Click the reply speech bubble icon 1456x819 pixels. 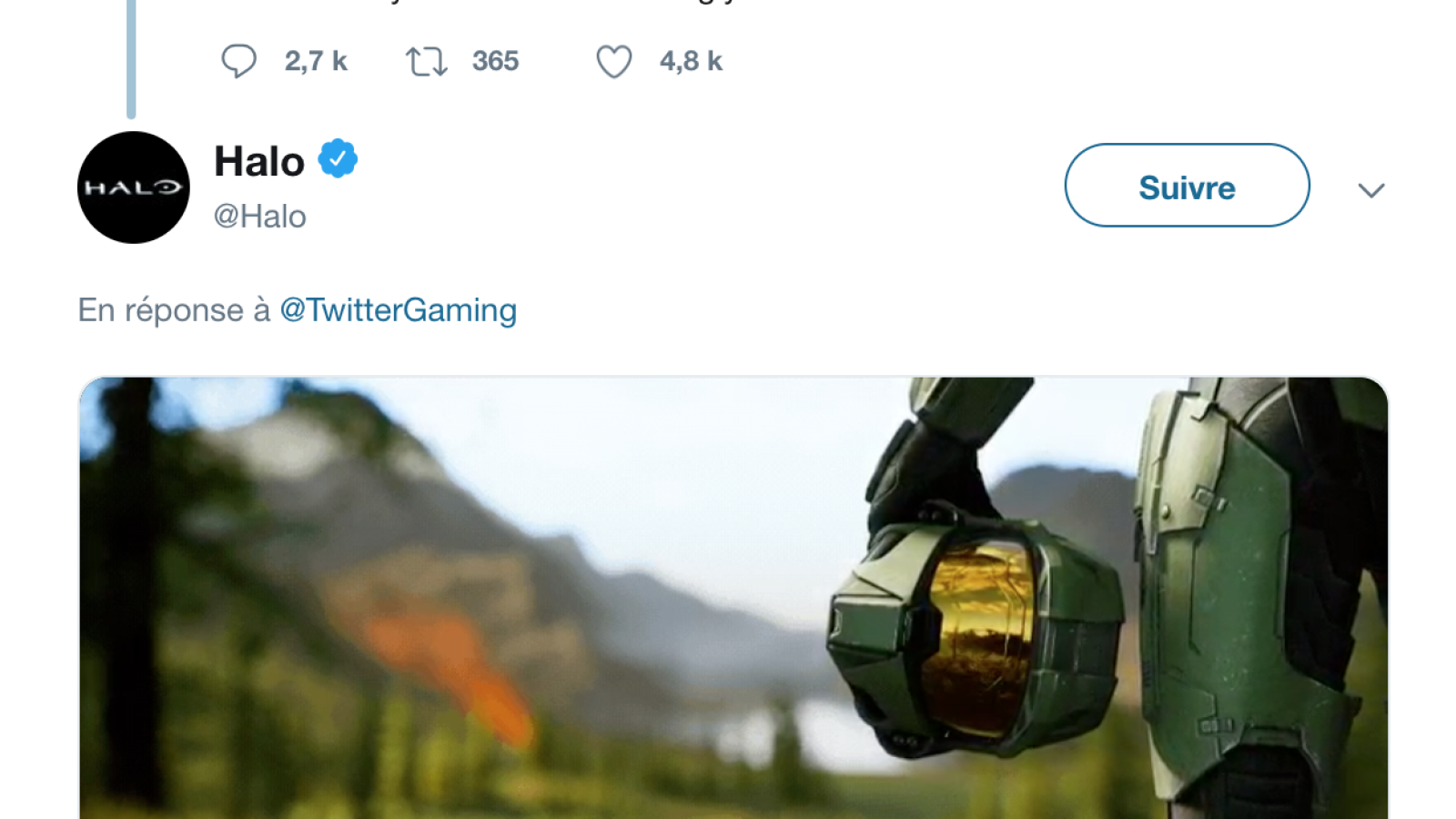[238, 61]
